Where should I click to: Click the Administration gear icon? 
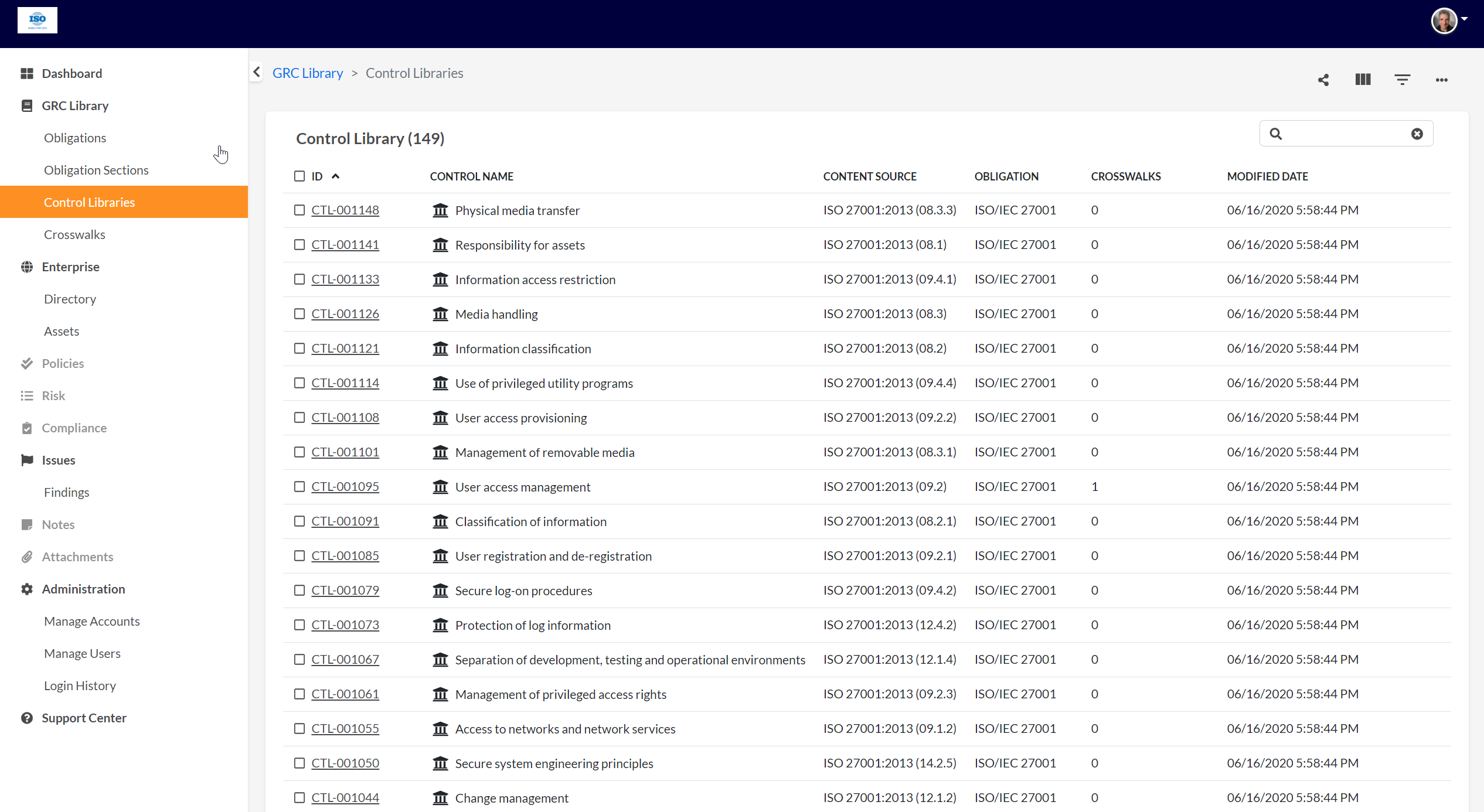coord(27,589)
